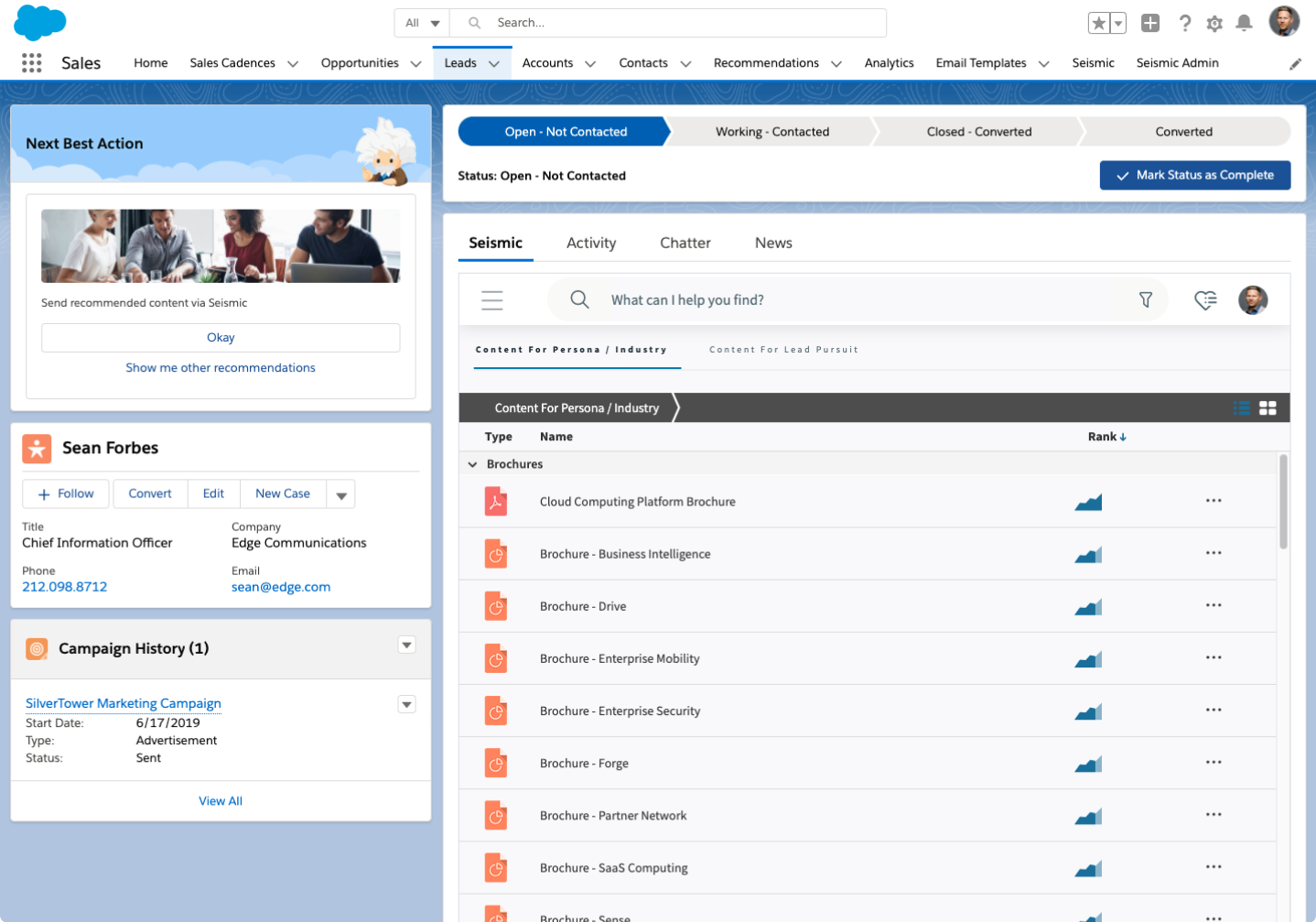The height and width of the screenshot is (922, 1316).
Task: Switch to list view icon
Action: 1242,408
